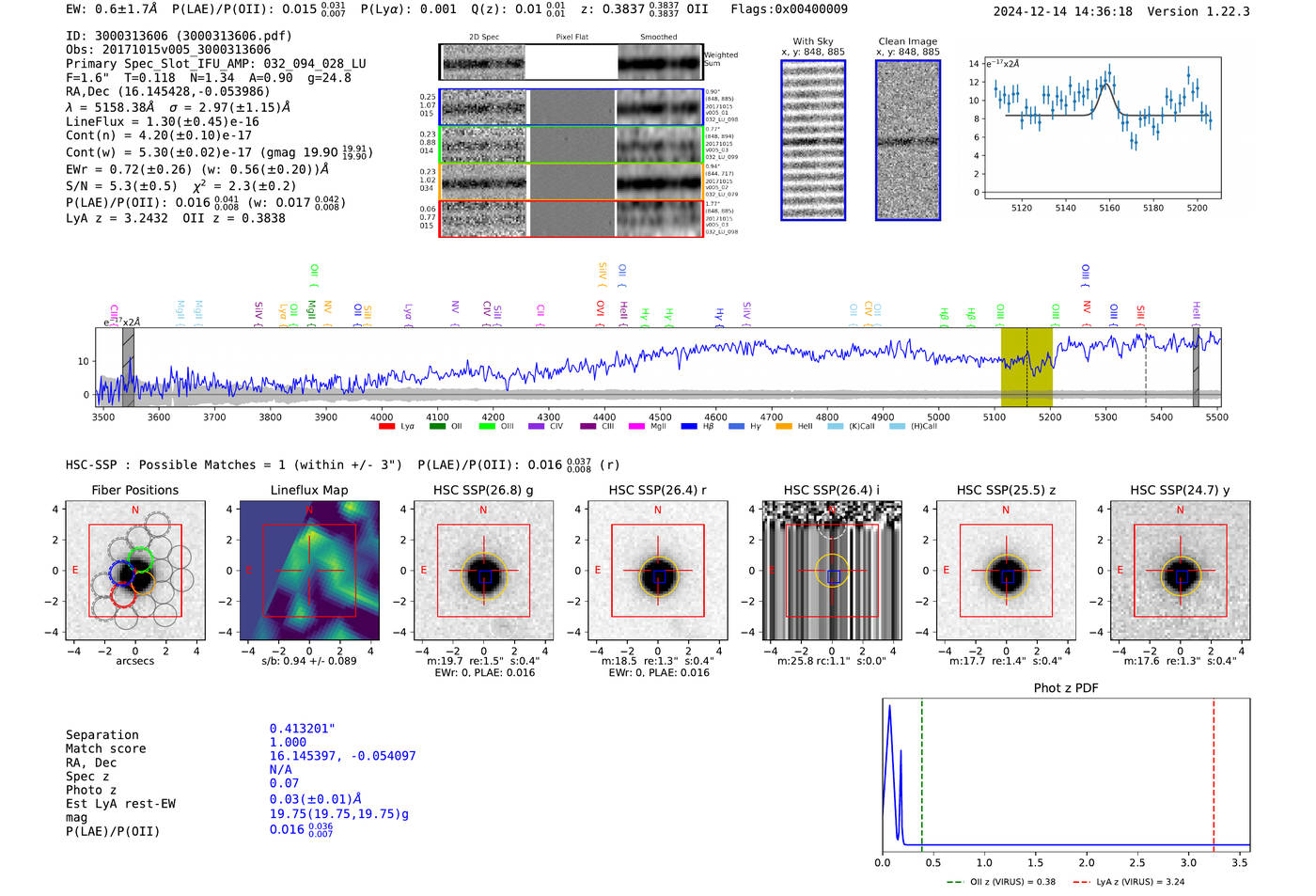Select the 'Flags:0x00400009' header text
This screenshot has width=1316, height=896.
pos(789,9)
